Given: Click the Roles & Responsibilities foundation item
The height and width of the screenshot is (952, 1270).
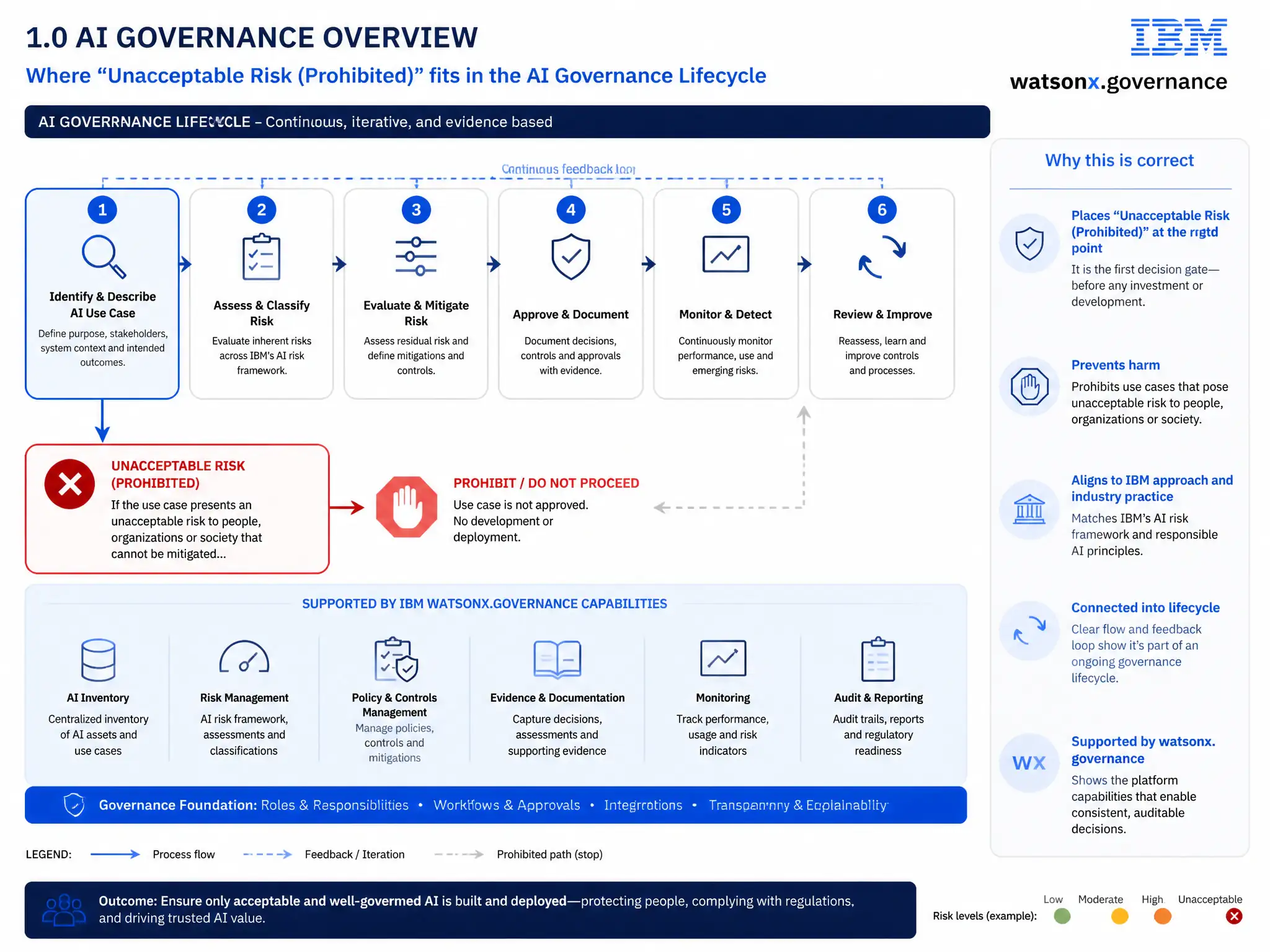Looking at the screenshot, I should click(x=334, y=805).
